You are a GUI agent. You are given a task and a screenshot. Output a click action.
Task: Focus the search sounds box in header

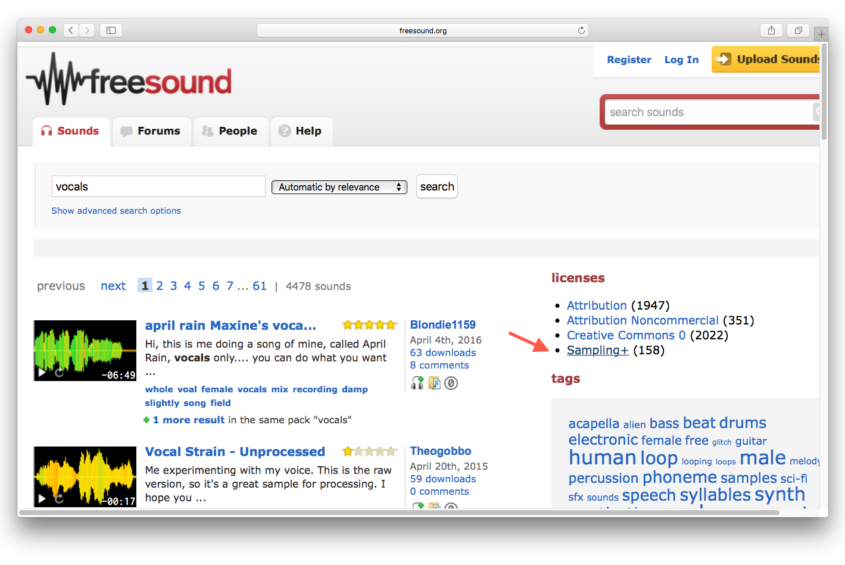tap(709, 112)
